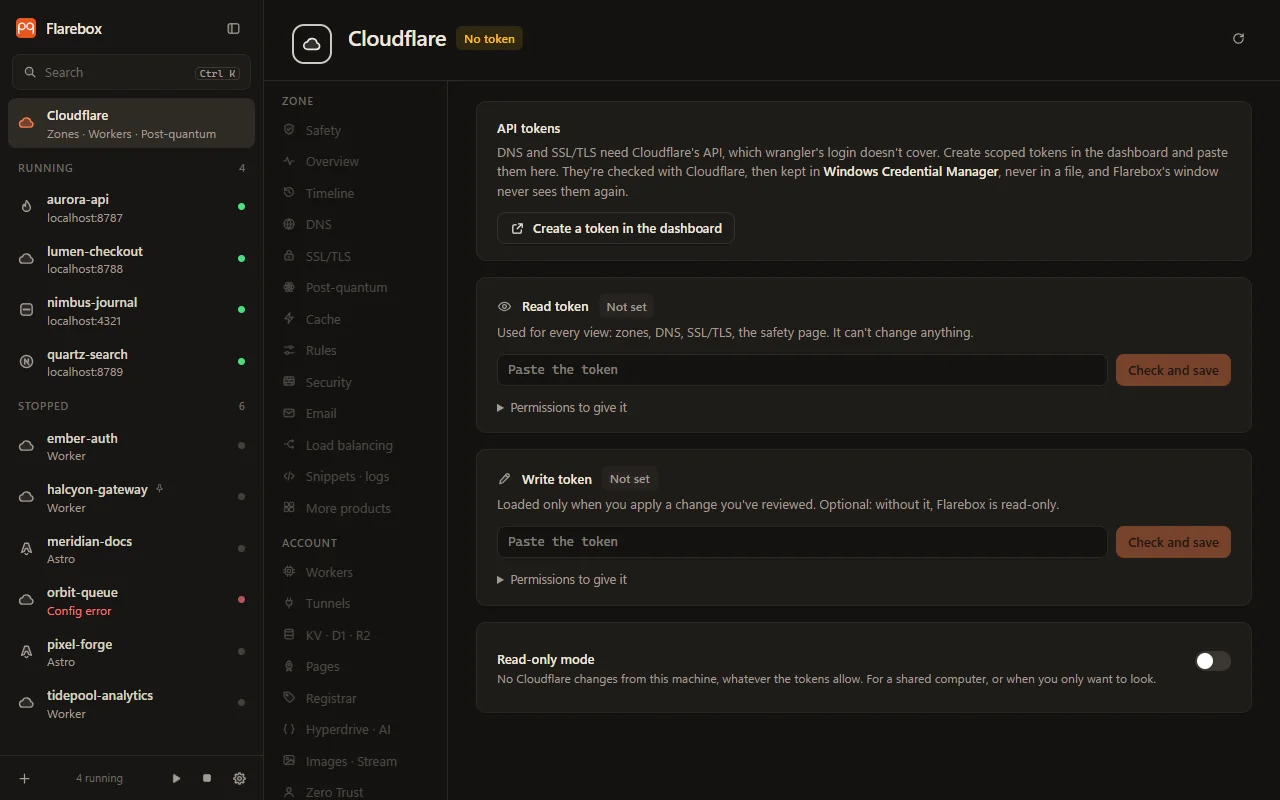1280x800 pixels.
Task: Open KV · D1 · R2 section
Action: pyautogui.click(x=355, y=635)
